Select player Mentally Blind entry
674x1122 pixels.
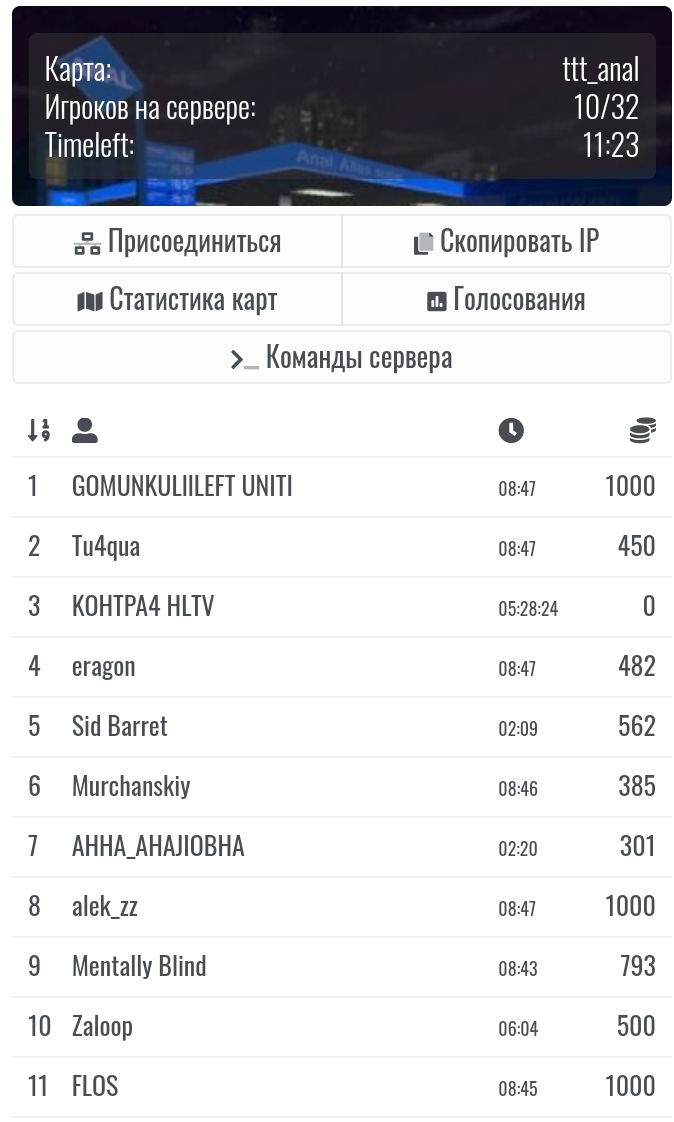click(342, 967)
